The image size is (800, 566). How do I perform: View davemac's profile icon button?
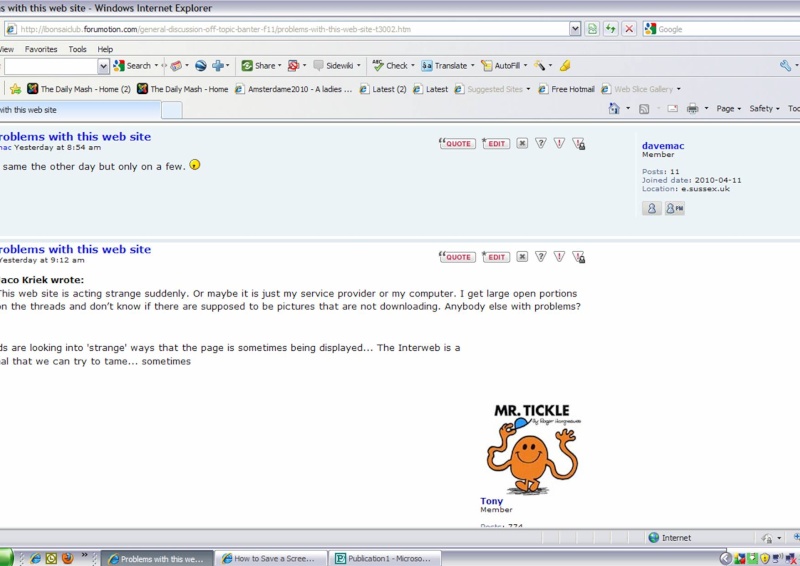click(x=652, y=208)
